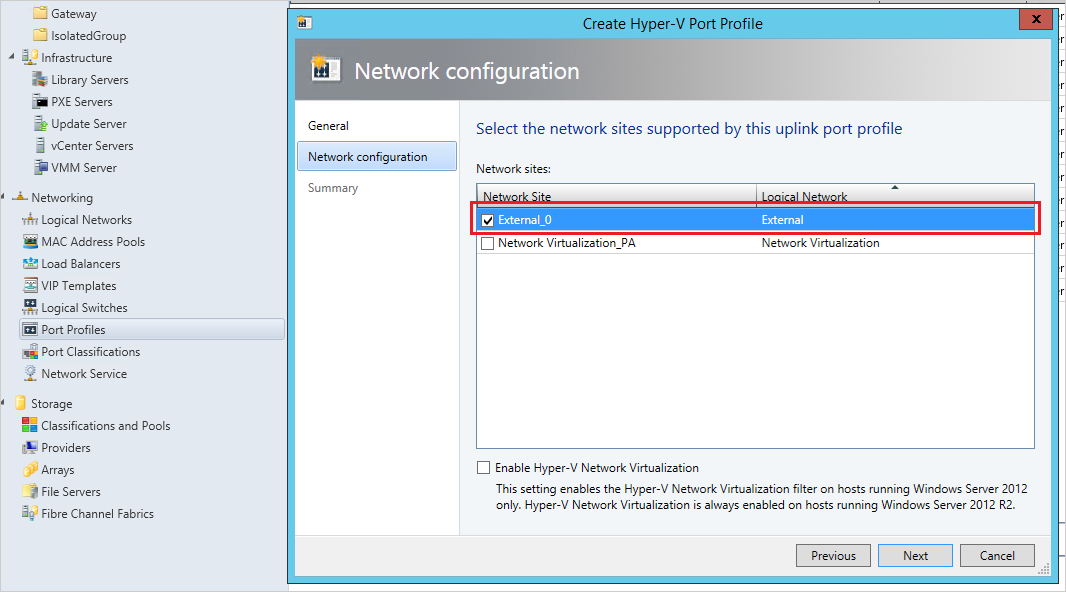
Task: Click the Next button
Action: (915, 555)
